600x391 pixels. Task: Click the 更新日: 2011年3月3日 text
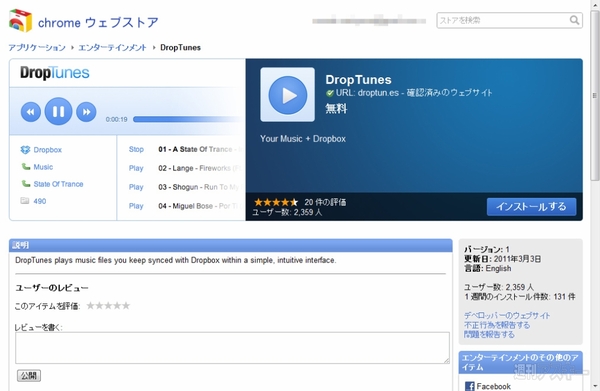[502, 259]
